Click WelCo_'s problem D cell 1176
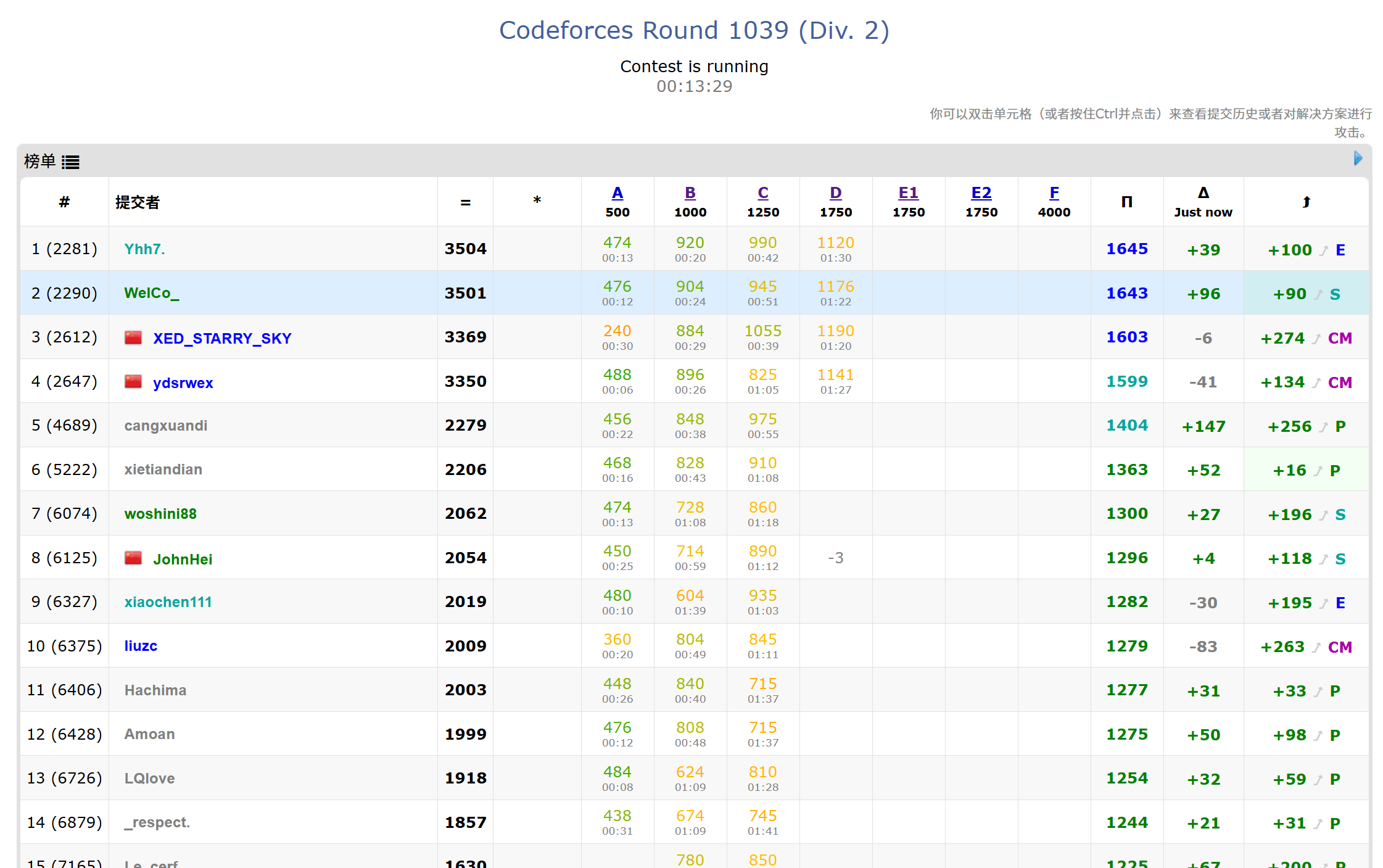 pyautogui.click(x=835, y=293)
